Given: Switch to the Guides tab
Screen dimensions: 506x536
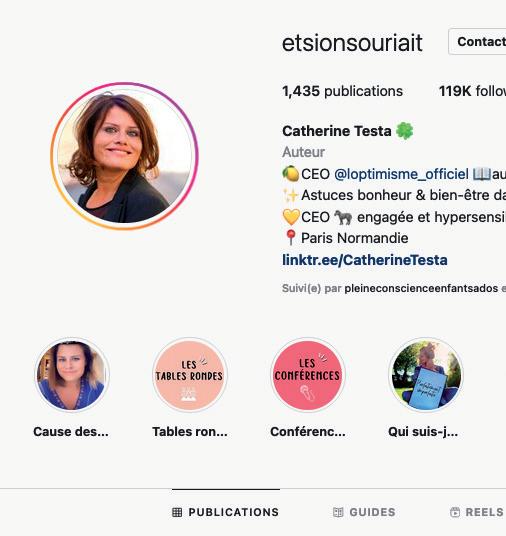Looking at the screenshot, I should tap(364, 512).
